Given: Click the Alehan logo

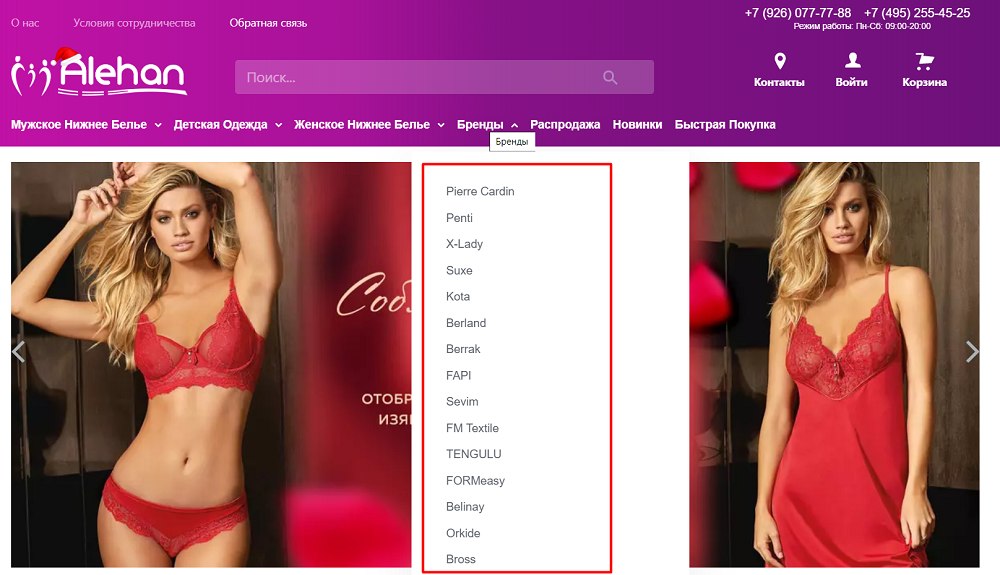Looking at the screenshot, I should click(x=99, y=72).
